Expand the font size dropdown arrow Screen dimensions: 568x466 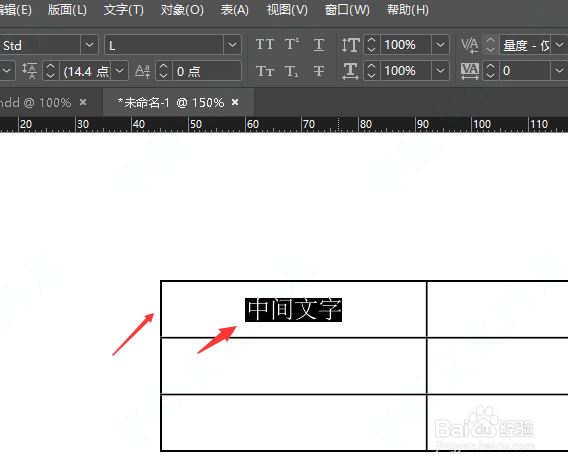coord(7,71)
